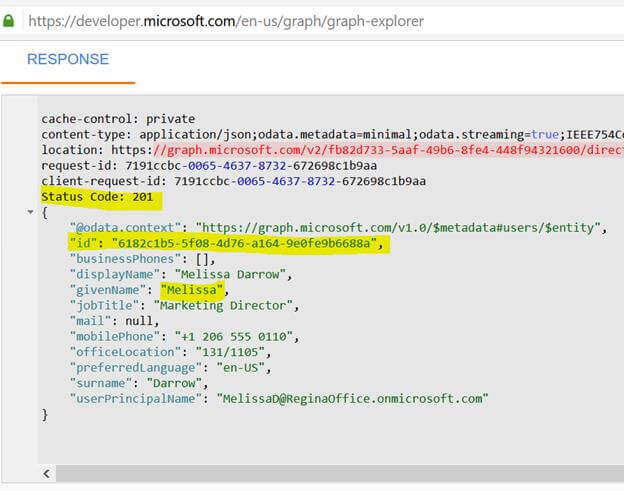Click the jobTitle 'Marketing Director' value
624x491 pixels.
223,306
